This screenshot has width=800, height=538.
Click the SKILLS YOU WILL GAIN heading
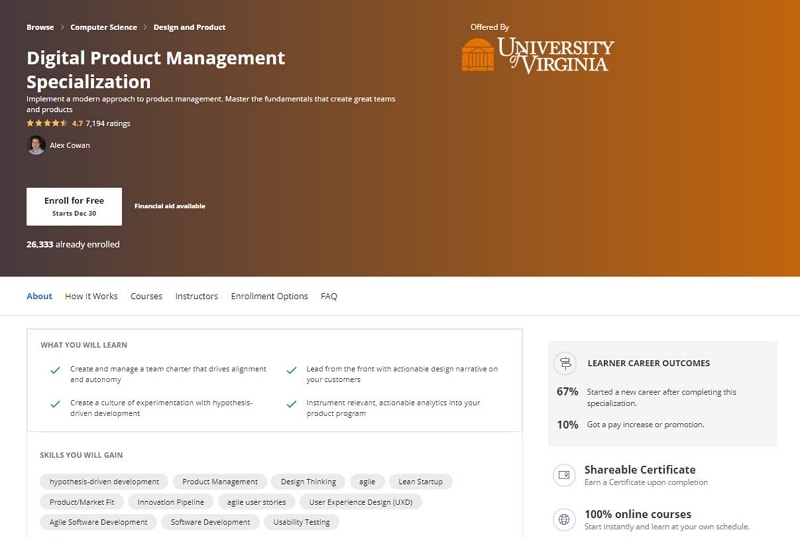coord(81,455)
